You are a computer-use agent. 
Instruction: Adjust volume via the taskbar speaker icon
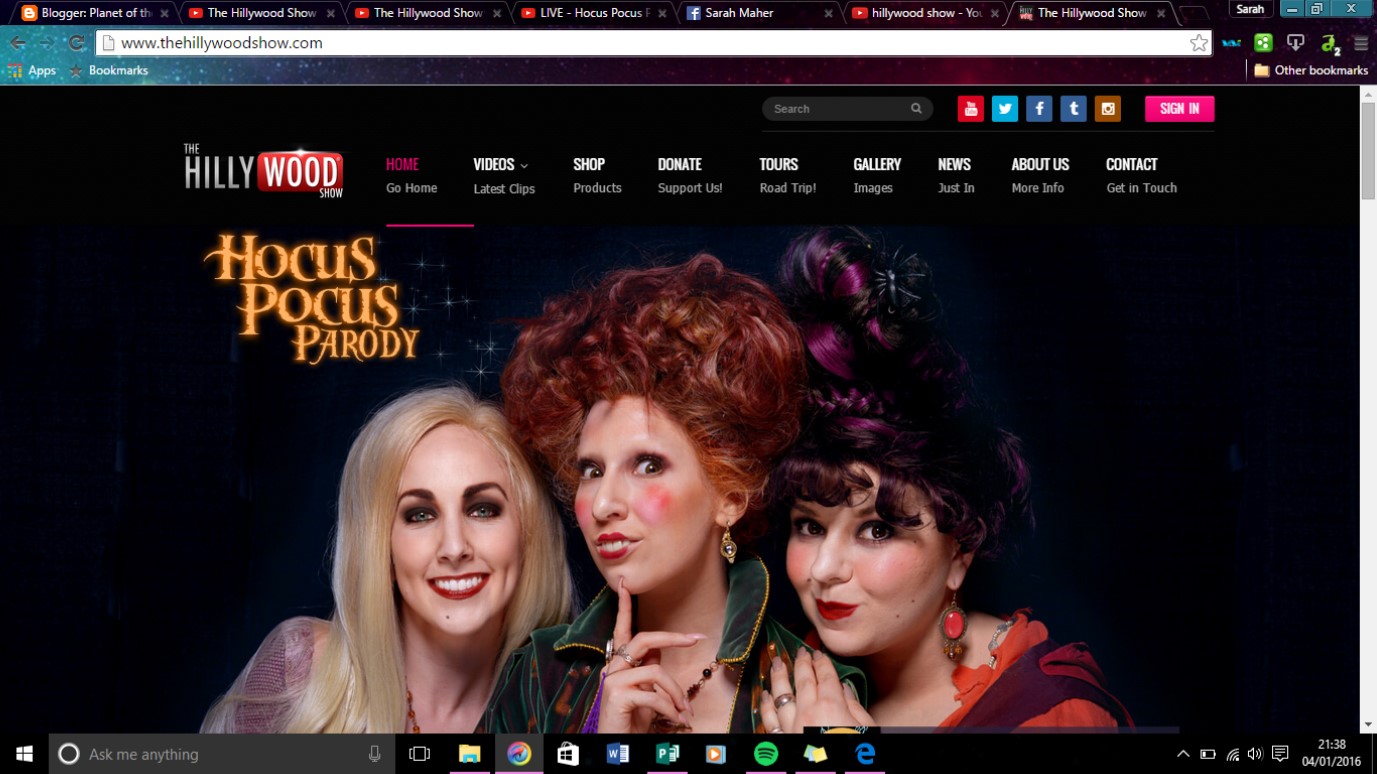(1256, 753)
